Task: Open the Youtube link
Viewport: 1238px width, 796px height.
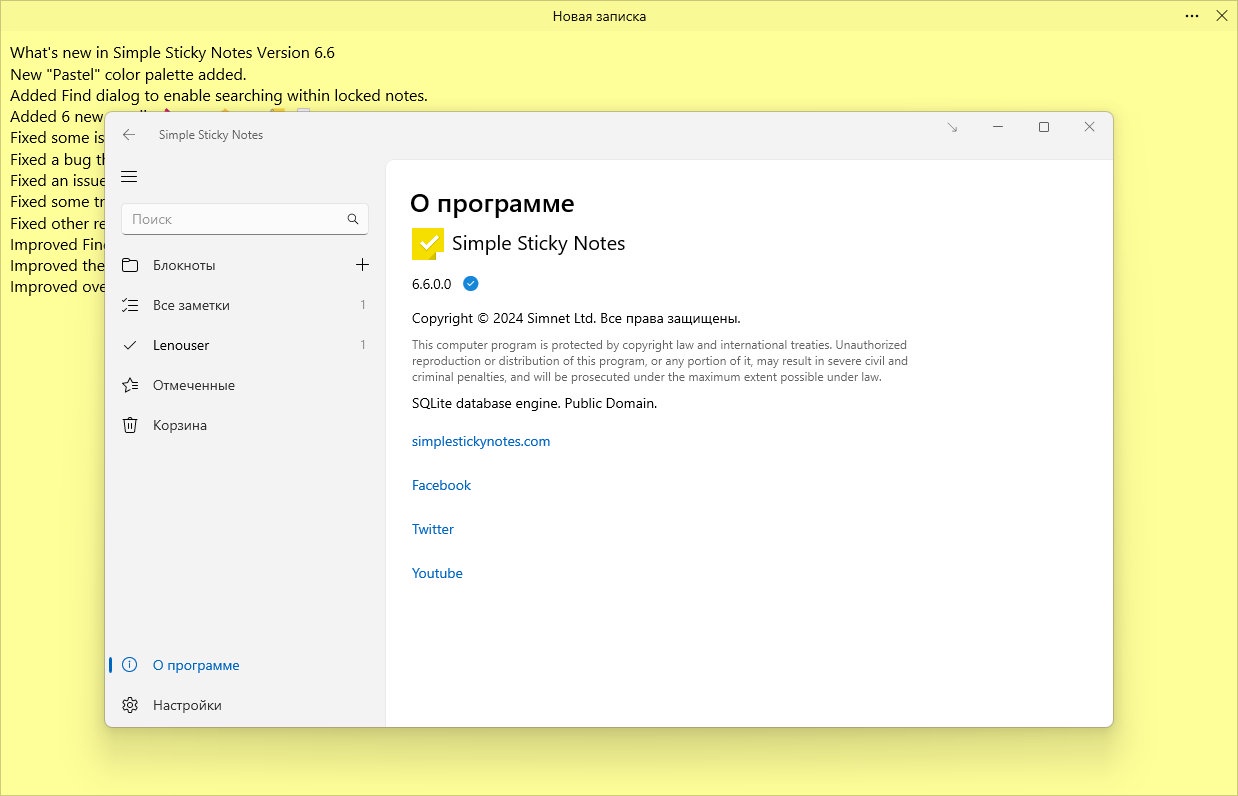Action: (437, 573)
